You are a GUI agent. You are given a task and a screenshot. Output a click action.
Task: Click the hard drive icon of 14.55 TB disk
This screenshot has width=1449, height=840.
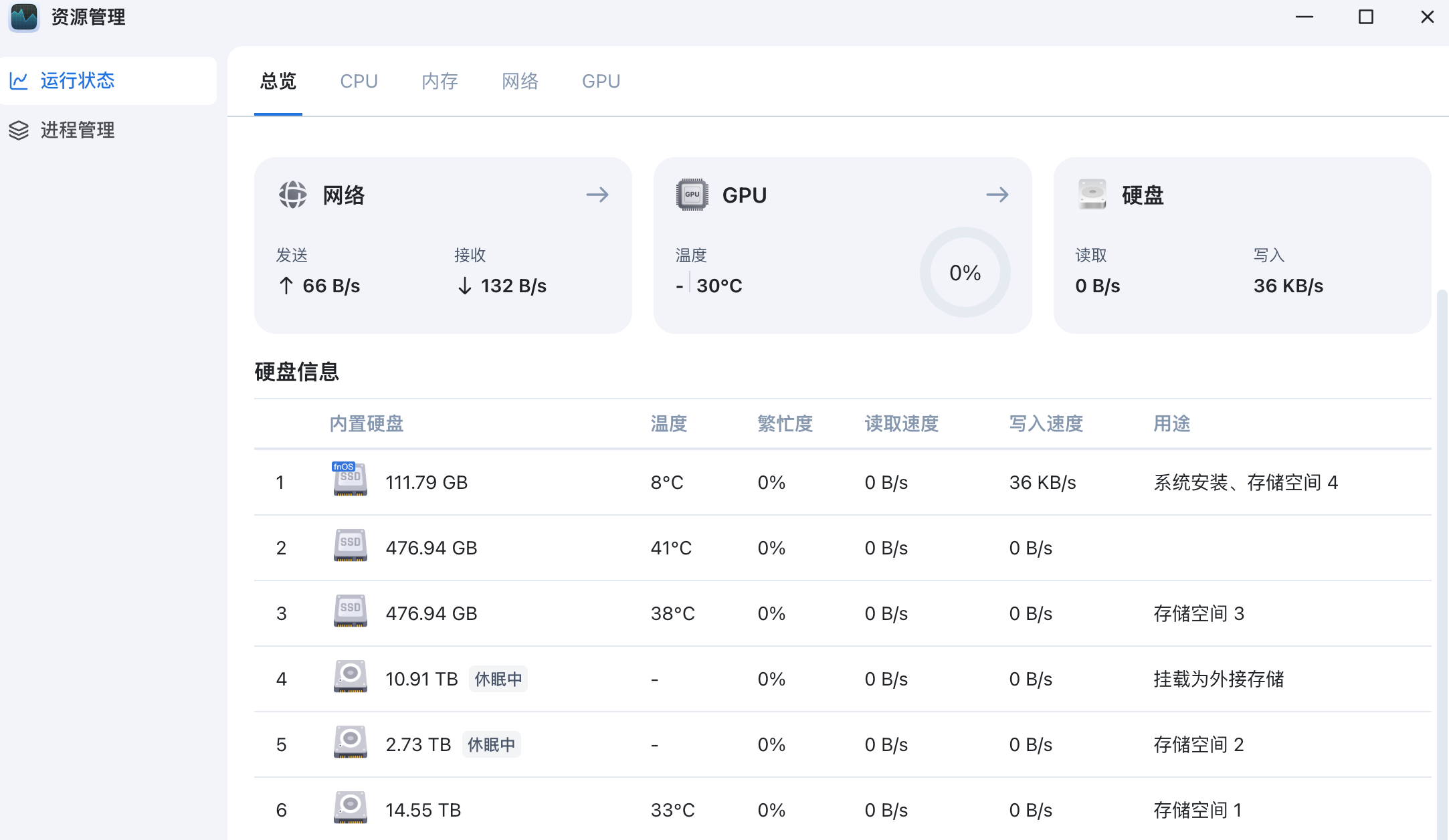click(350, 809)
